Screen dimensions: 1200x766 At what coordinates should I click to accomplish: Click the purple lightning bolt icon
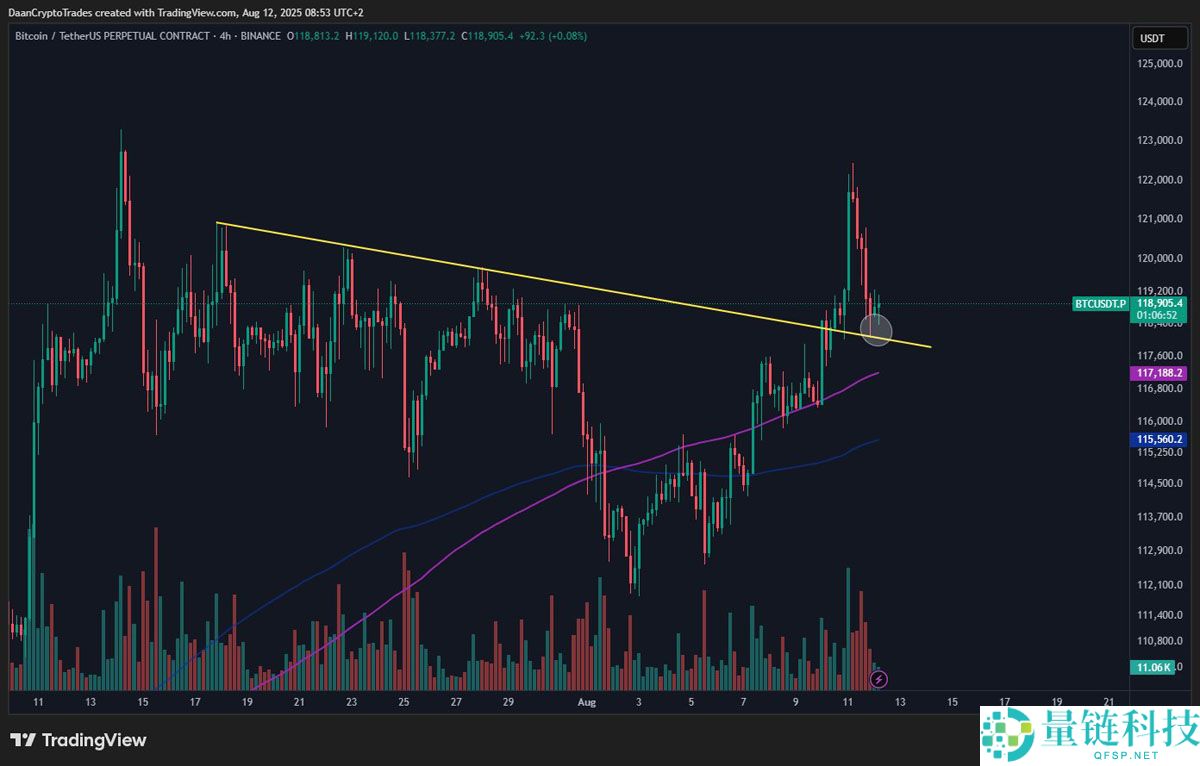coord(878,680)
